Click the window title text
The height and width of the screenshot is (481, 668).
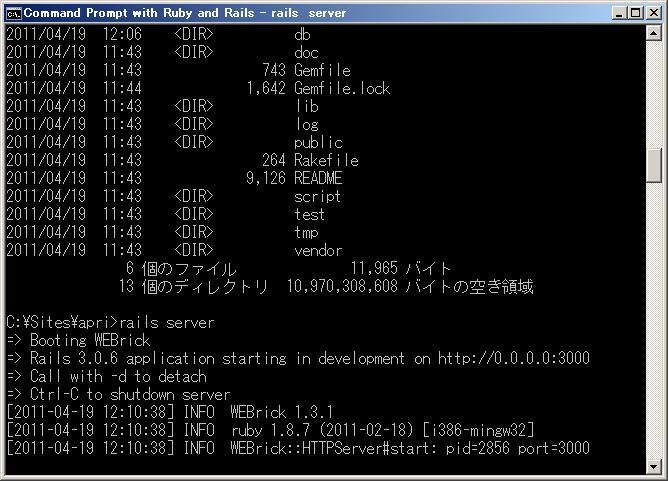pyautogui.click(x=185, y=13)
